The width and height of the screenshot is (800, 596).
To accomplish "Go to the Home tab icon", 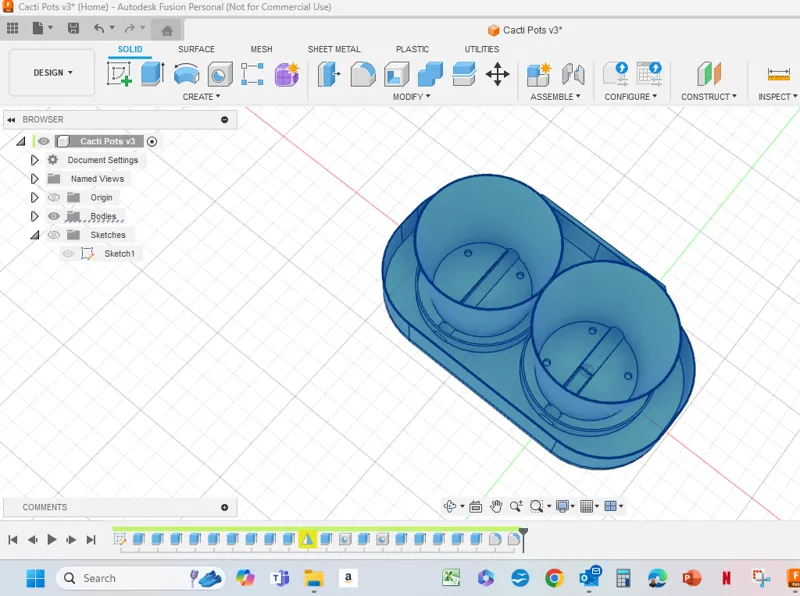I will tap(167, 30).
